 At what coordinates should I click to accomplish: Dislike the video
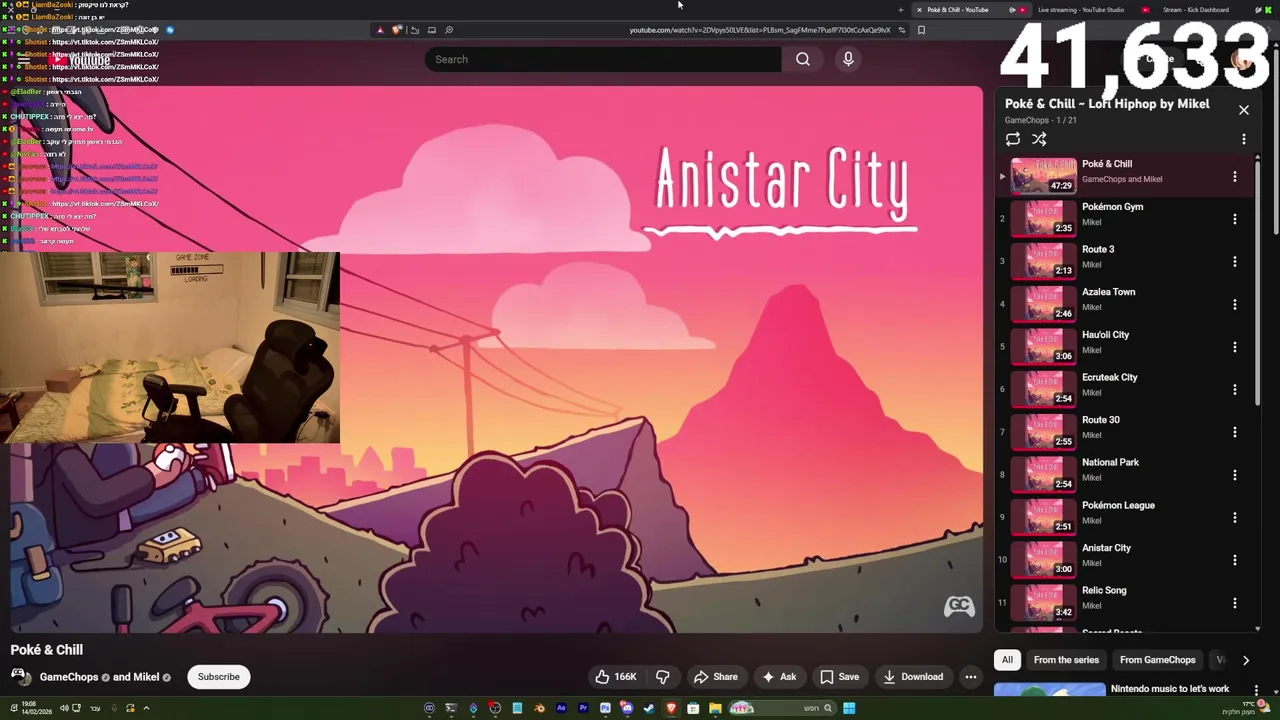[x=662, y=677]
